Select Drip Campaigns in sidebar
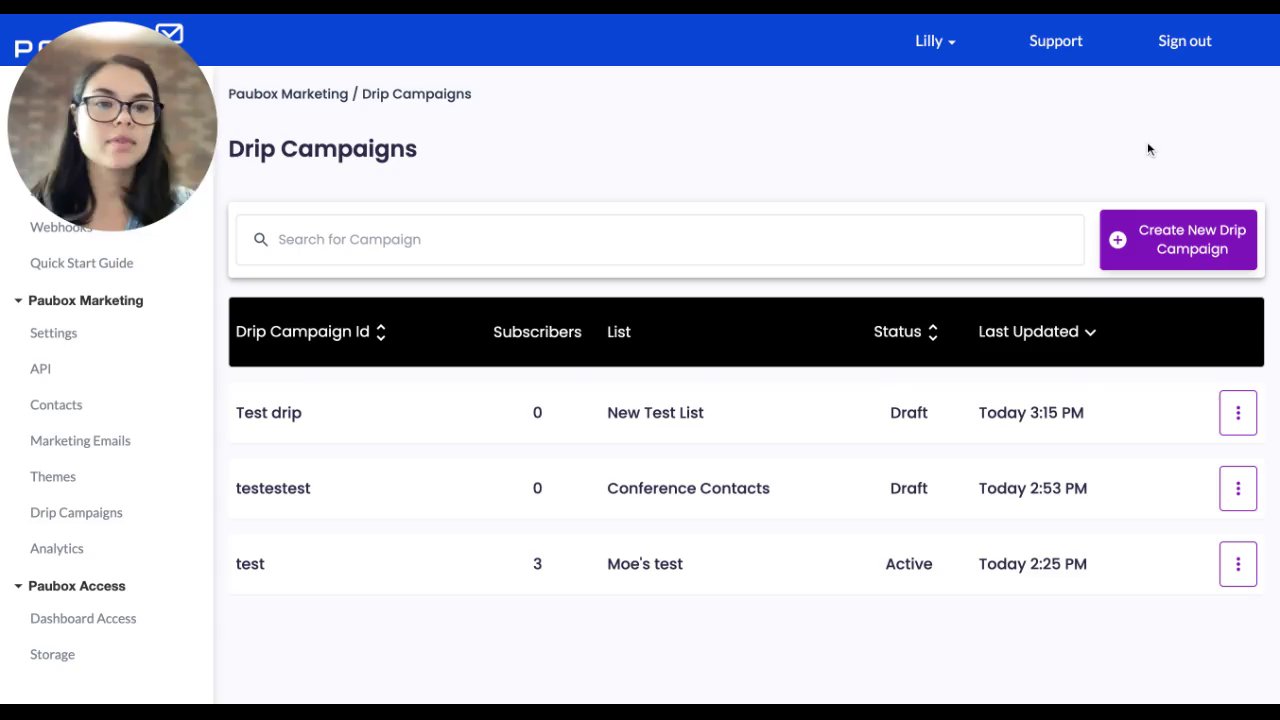This screenshot has width=1280, height=720. click(x=76, y=513)
